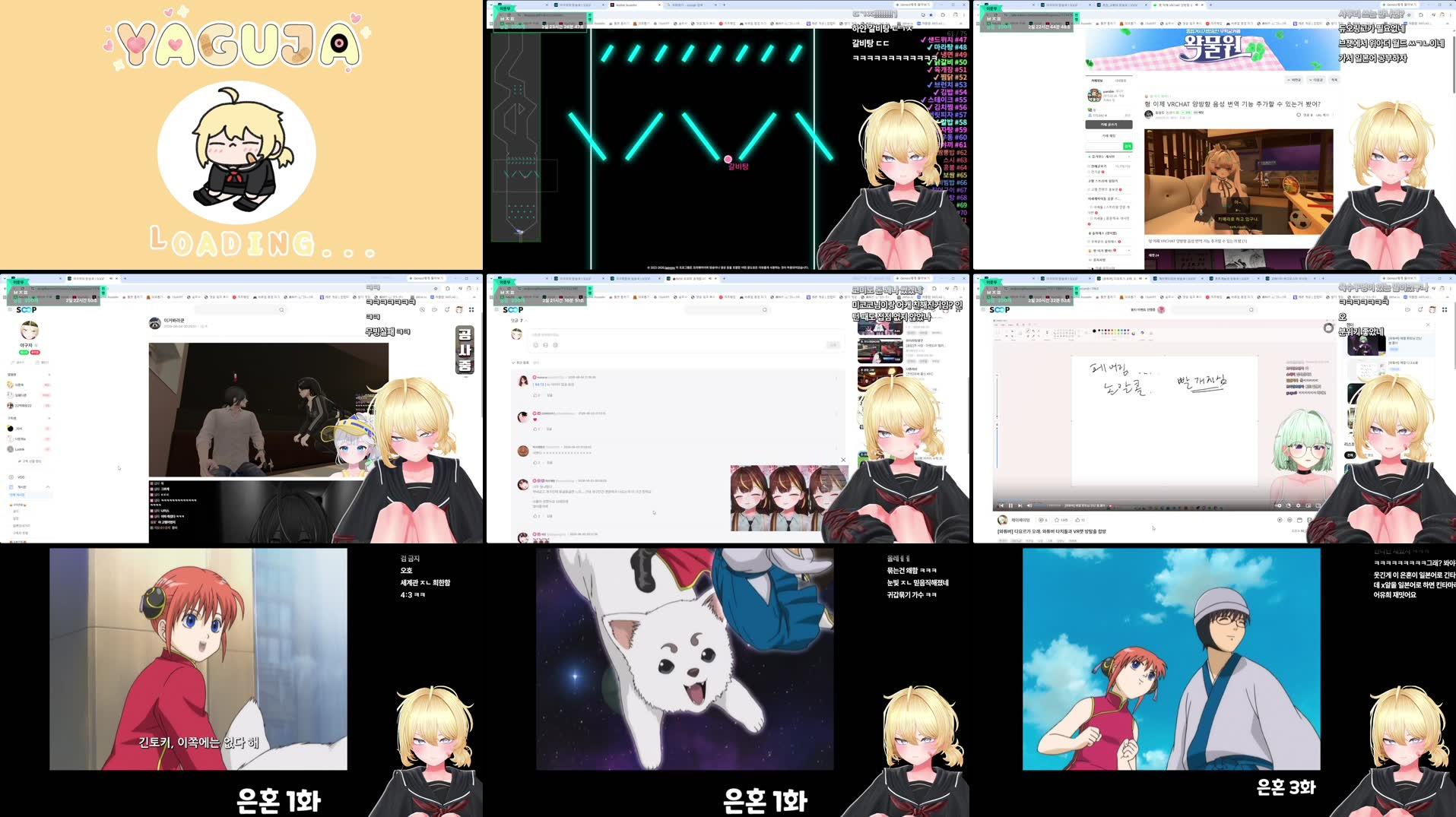Like the first comment with the thumbs-up icon
1456x817 pixels.
click(535, 395)
